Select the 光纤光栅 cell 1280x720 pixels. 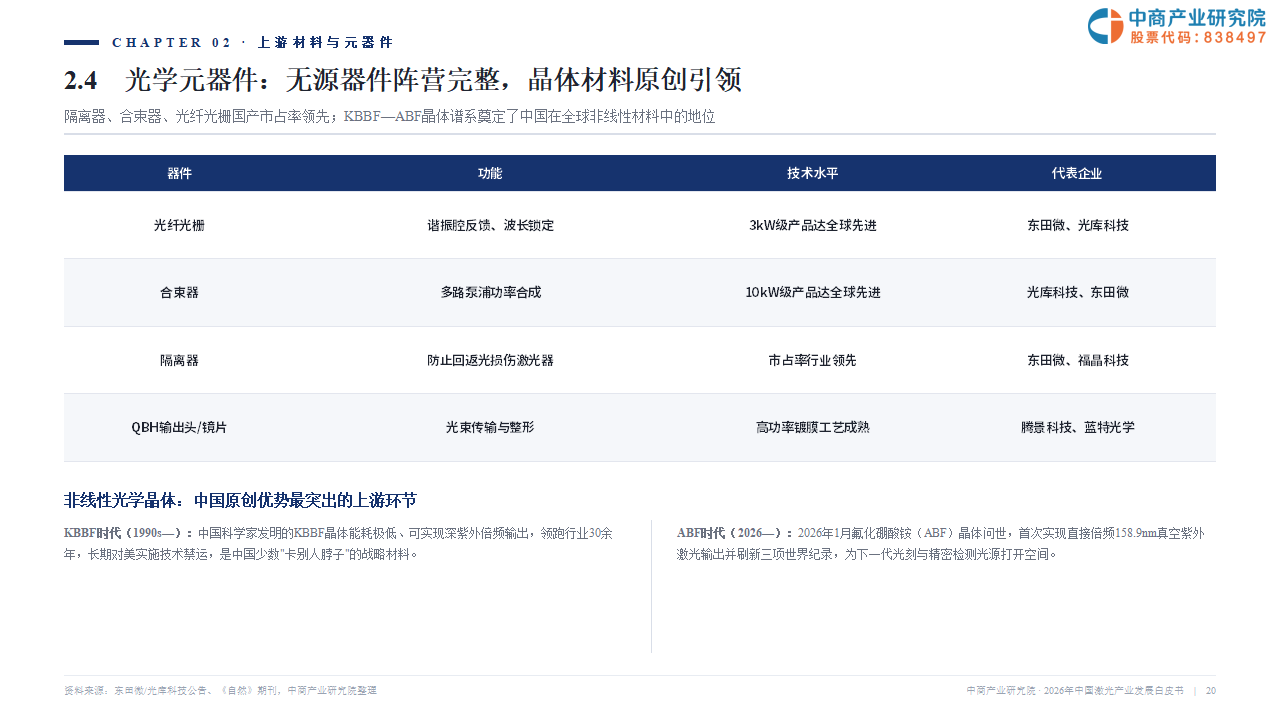pyautogui.click(x=179, y=226)
